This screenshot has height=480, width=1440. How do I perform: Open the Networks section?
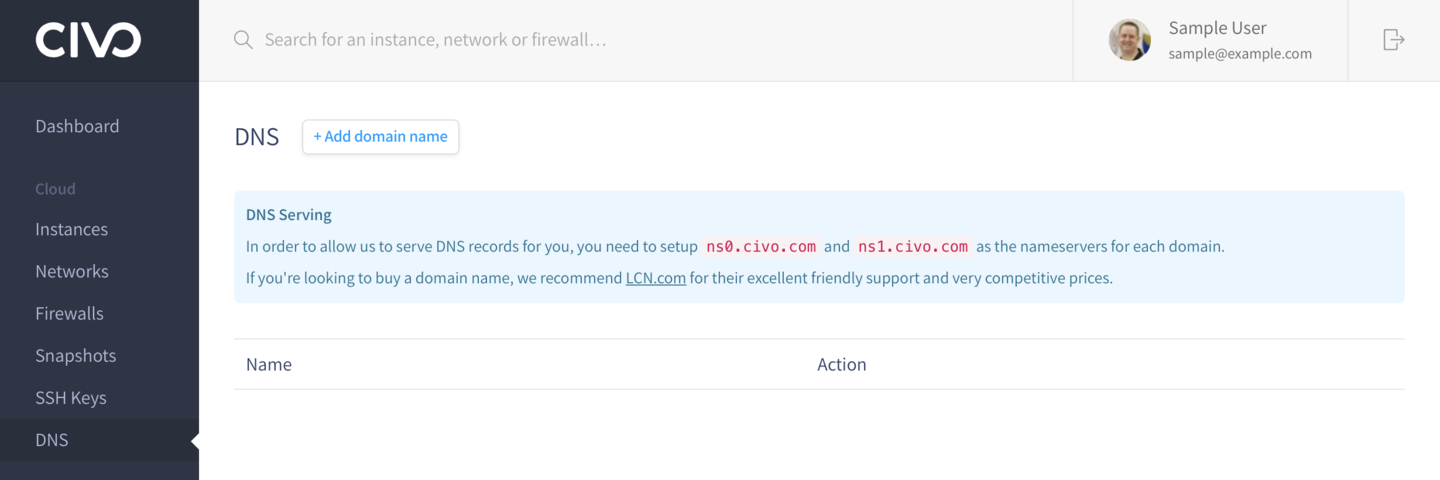[72, 271]
